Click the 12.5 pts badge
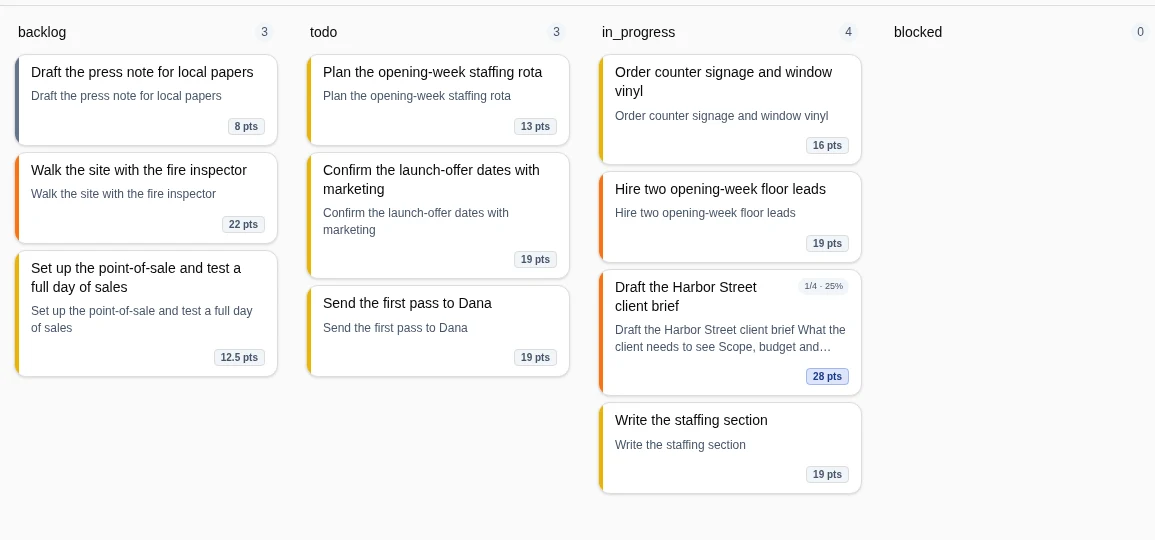The height and width of the screenshot is (540, 1155). click(x=239, y=357)
